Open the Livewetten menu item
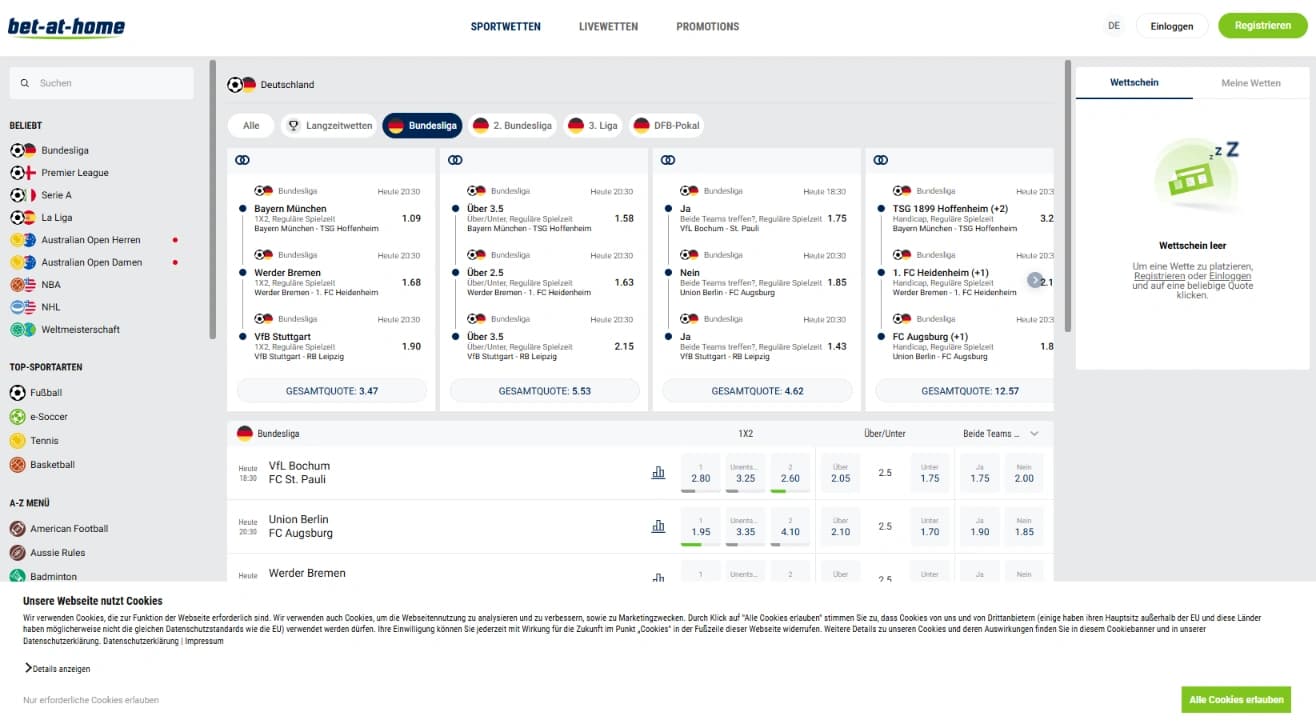Image resolution: width=1316 pixels, height=728 pixels. 608,27
